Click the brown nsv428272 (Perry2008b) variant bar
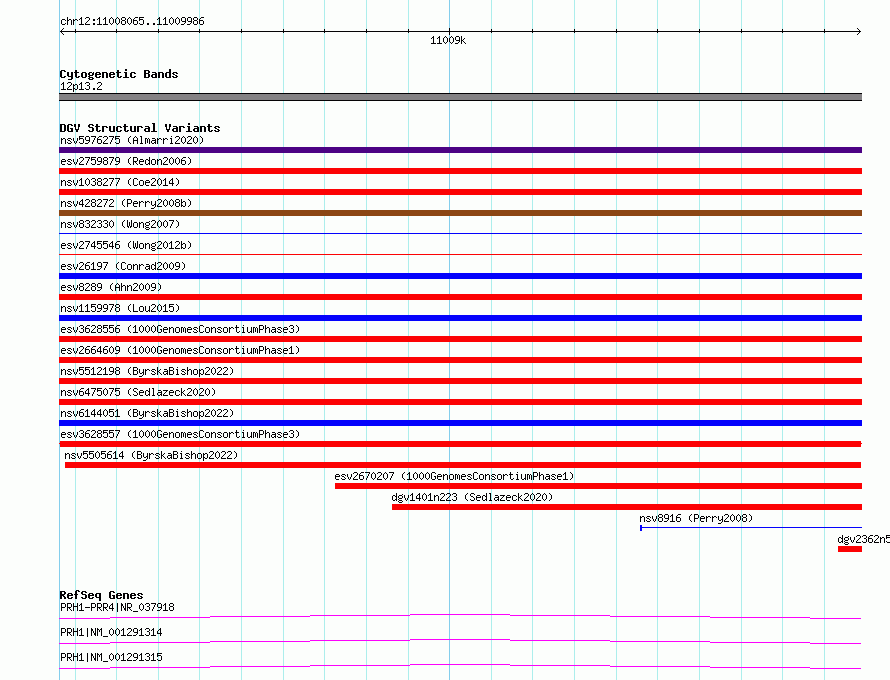890x680 pixels. pos(460,213)
